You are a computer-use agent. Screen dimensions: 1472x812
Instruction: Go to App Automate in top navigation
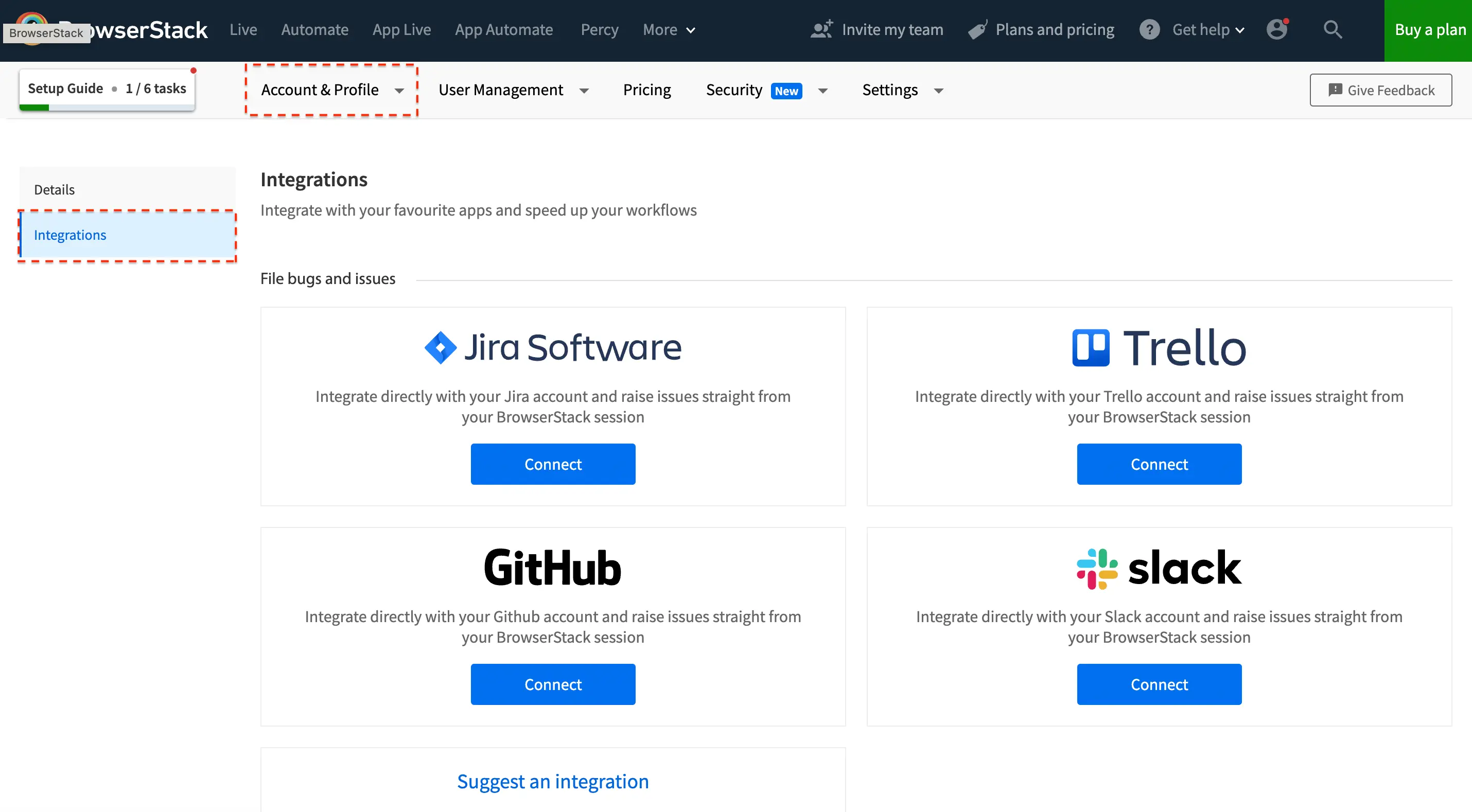coord(503,30)
